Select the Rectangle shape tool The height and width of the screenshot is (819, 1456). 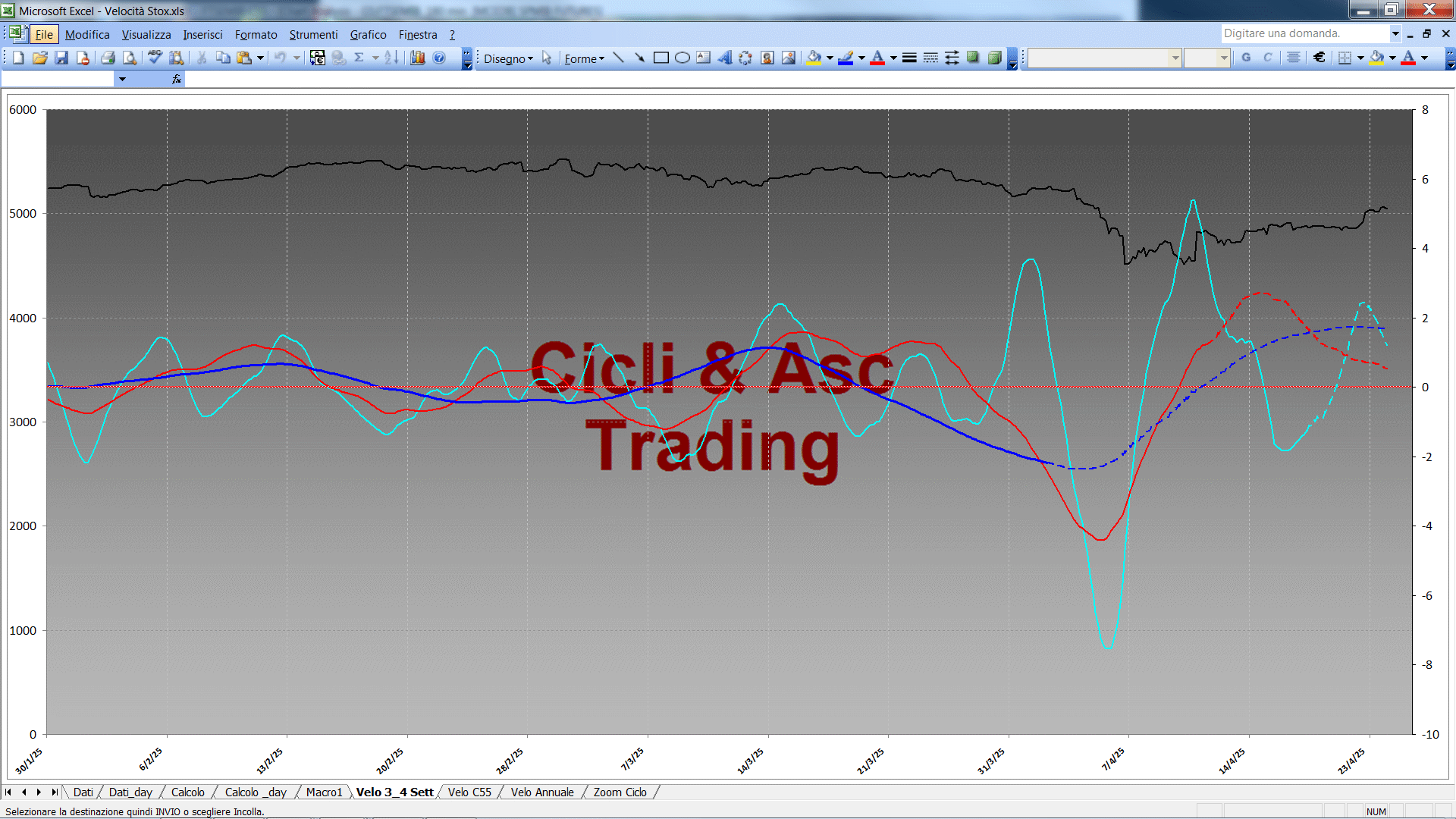click(x=661, y=58)
